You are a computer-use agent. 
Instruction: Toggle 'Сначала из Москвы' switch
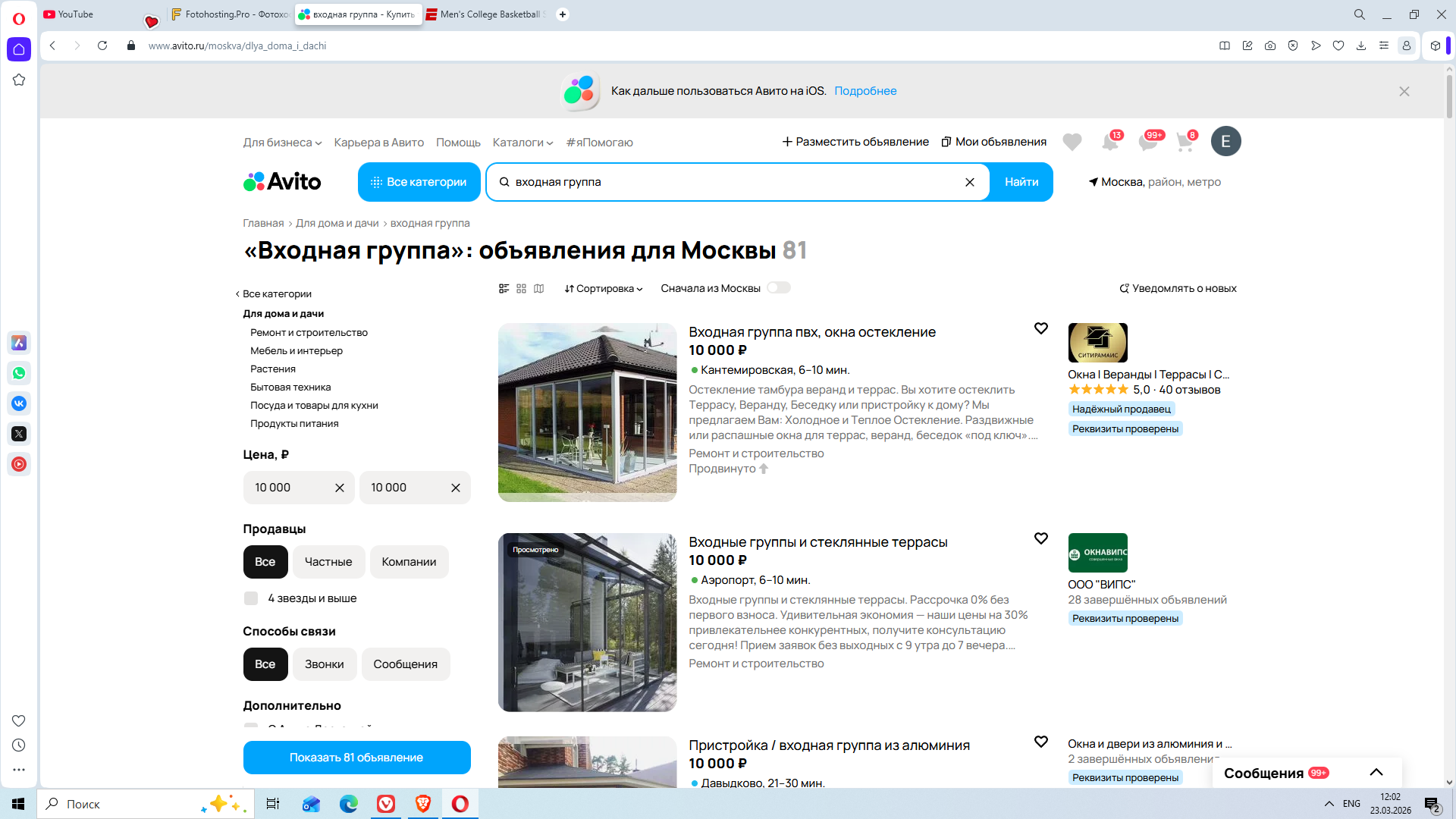click(x=778, y=288)
